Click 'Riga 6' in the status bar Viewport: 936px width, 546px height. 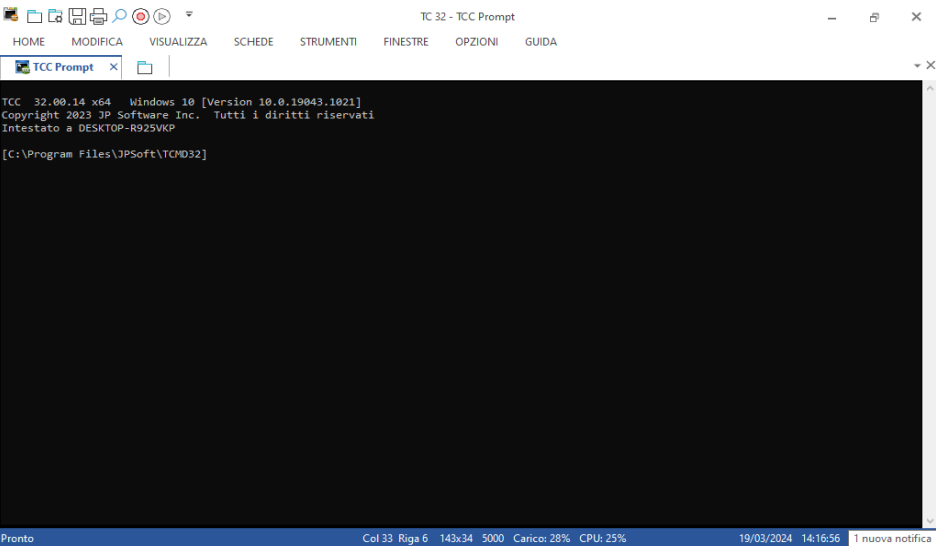click(412, 538)
